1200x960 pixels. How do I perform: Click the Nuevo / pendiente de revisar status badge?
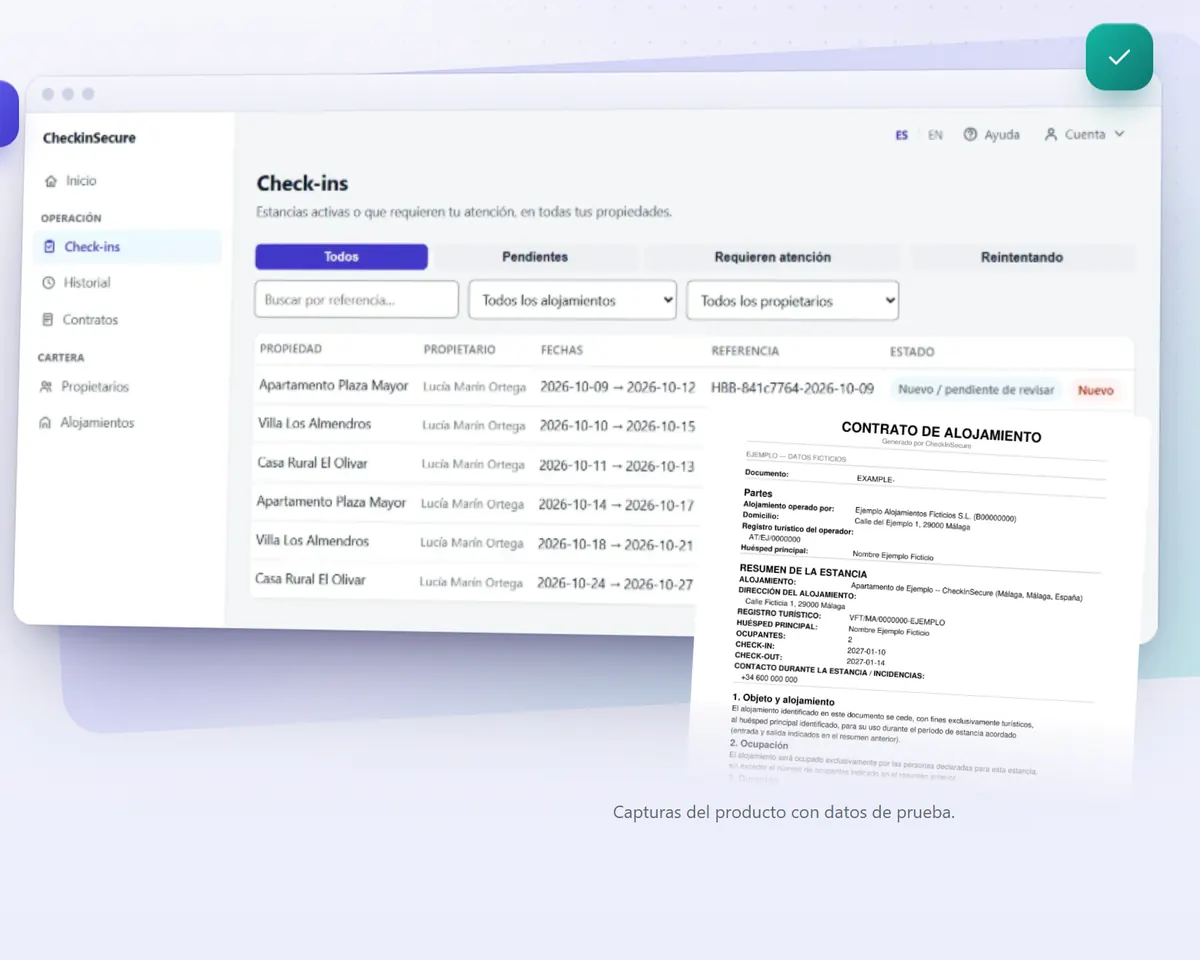(976, 390)
